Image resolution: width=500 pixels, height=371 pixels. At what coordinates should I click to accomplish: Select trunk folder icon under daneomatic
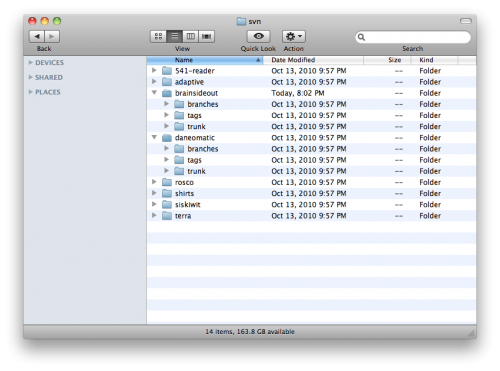(x=179, y=171)
